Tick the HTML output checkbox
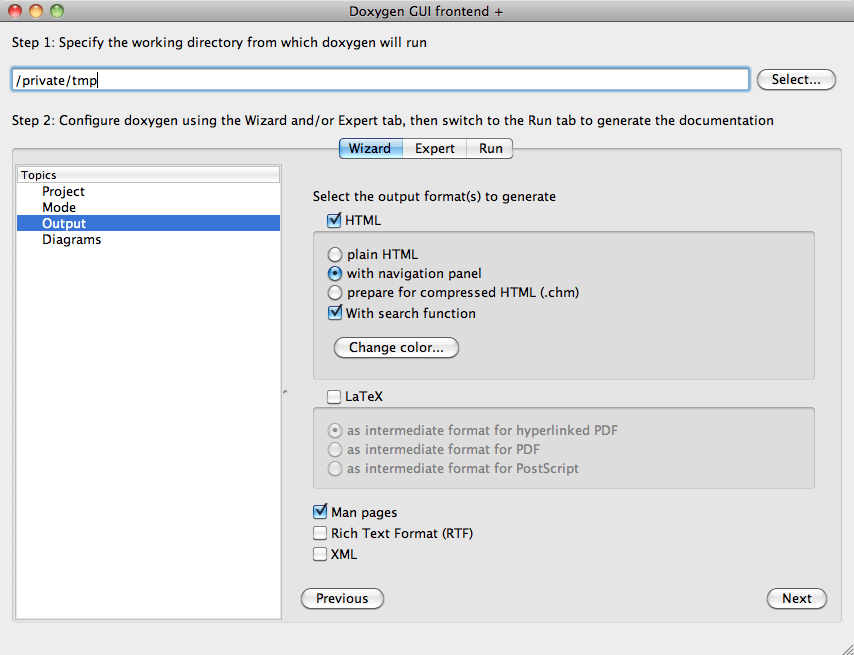The height and width of the screenshot is (655, 854). pyautogui.click(x=334, y=221)
